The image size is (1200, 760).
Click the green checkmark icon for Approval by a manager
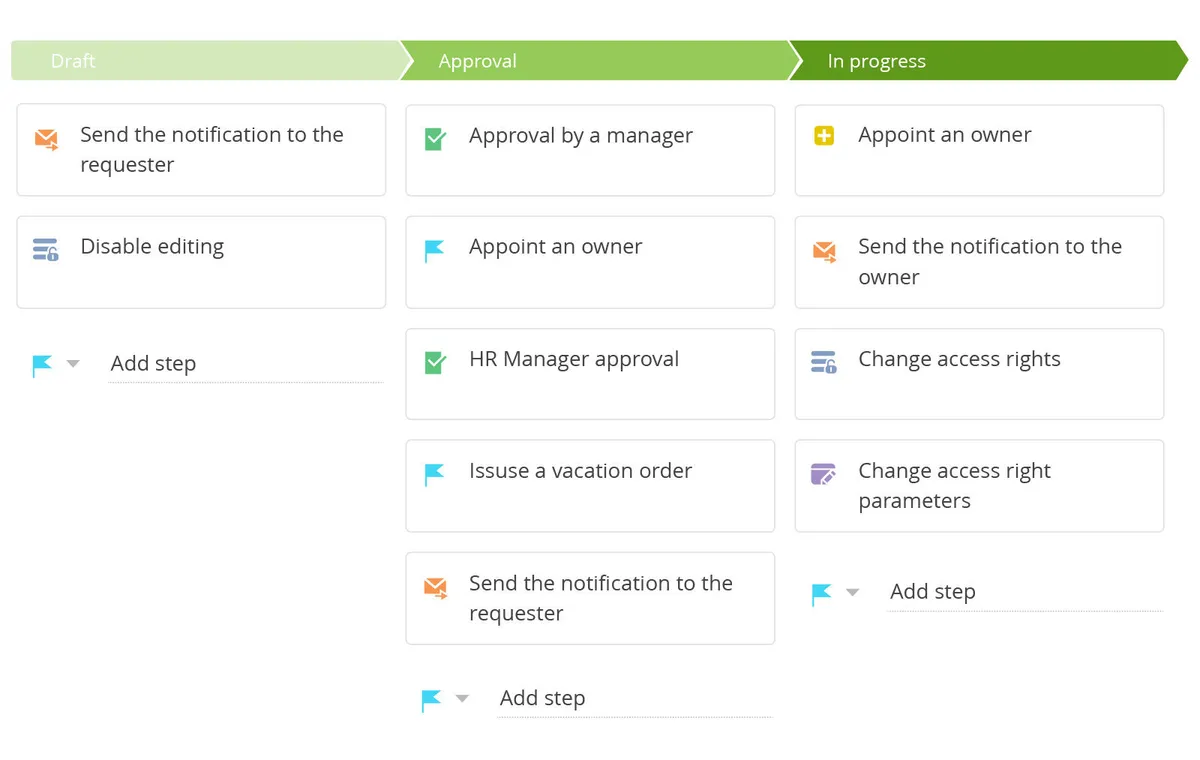tap(435, 139)
